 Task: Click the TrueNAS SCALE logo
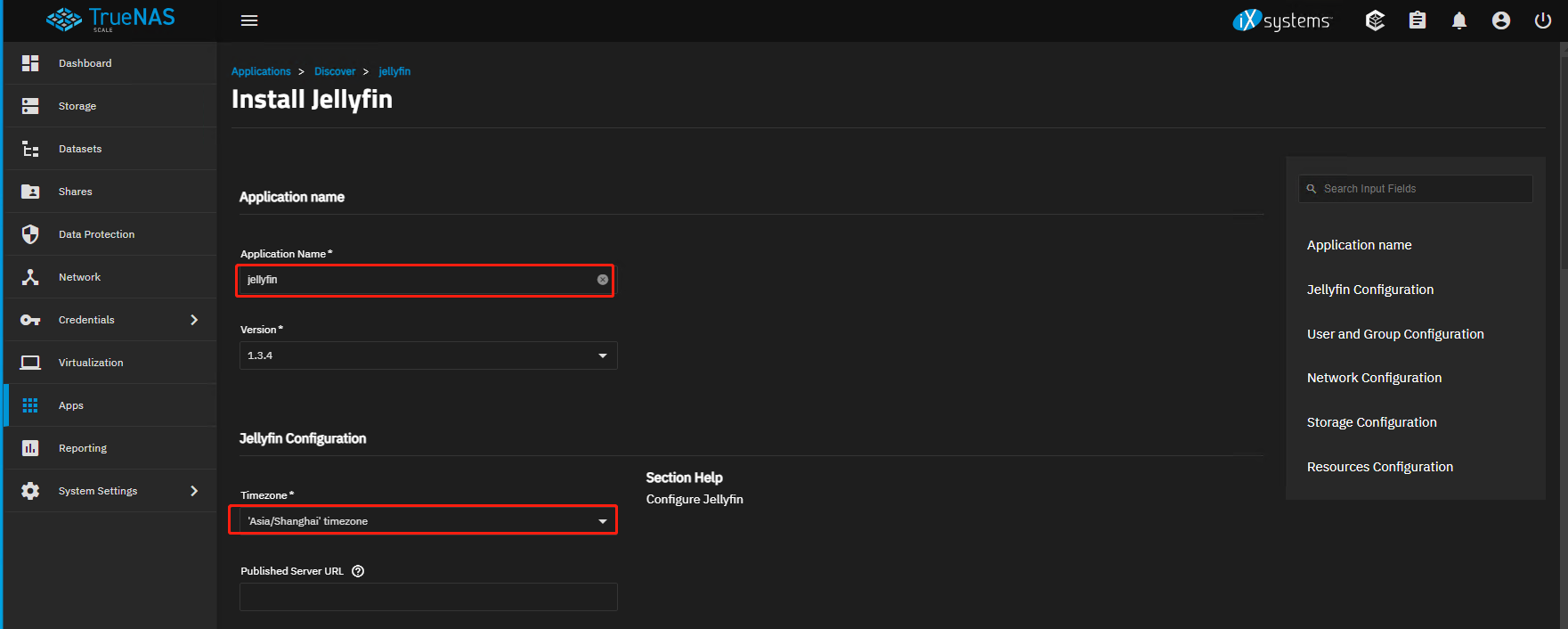(x=110, y=20)
